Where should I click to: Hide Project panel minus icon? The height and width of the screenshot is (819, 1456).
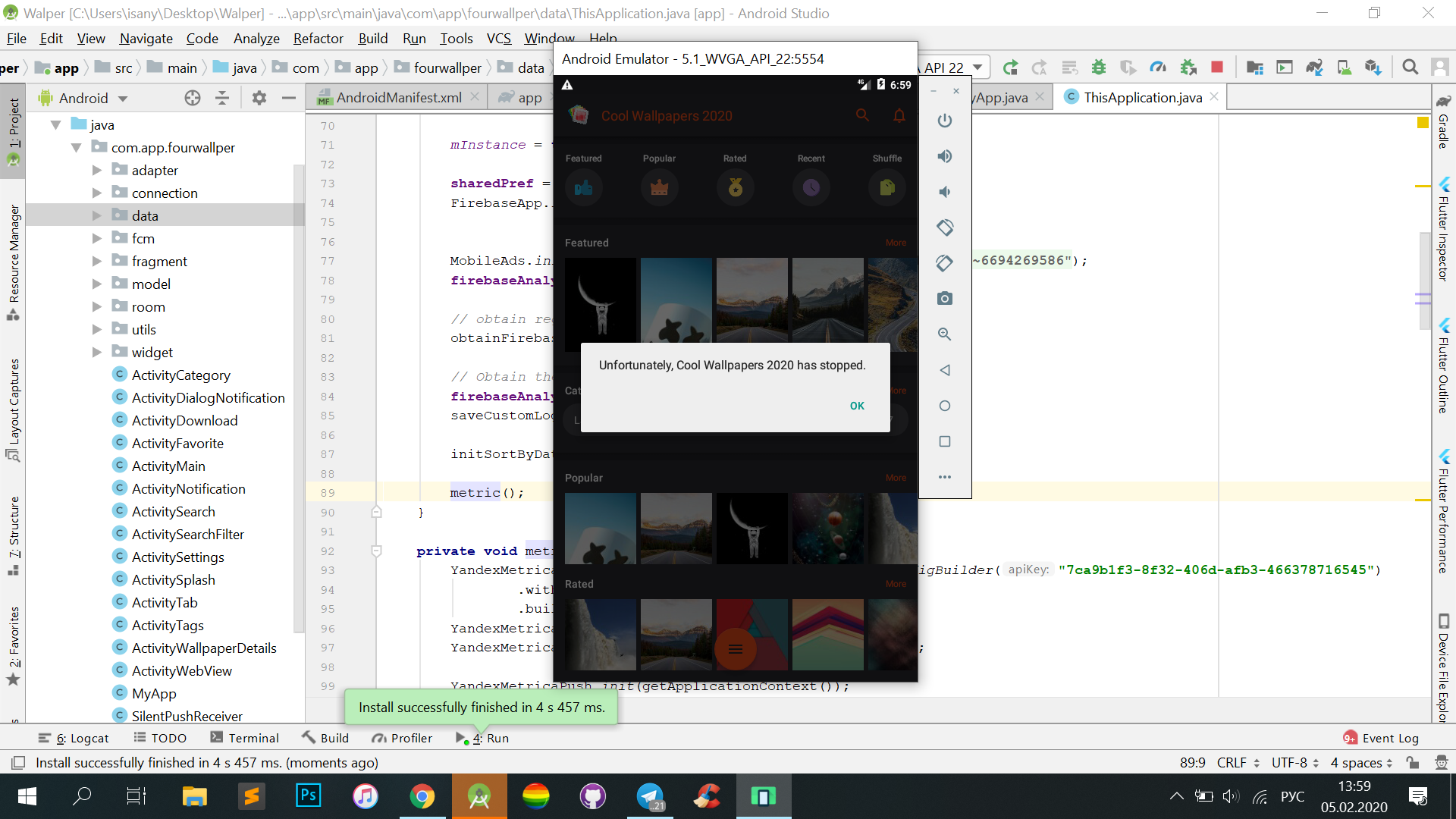tap(288, 98)
